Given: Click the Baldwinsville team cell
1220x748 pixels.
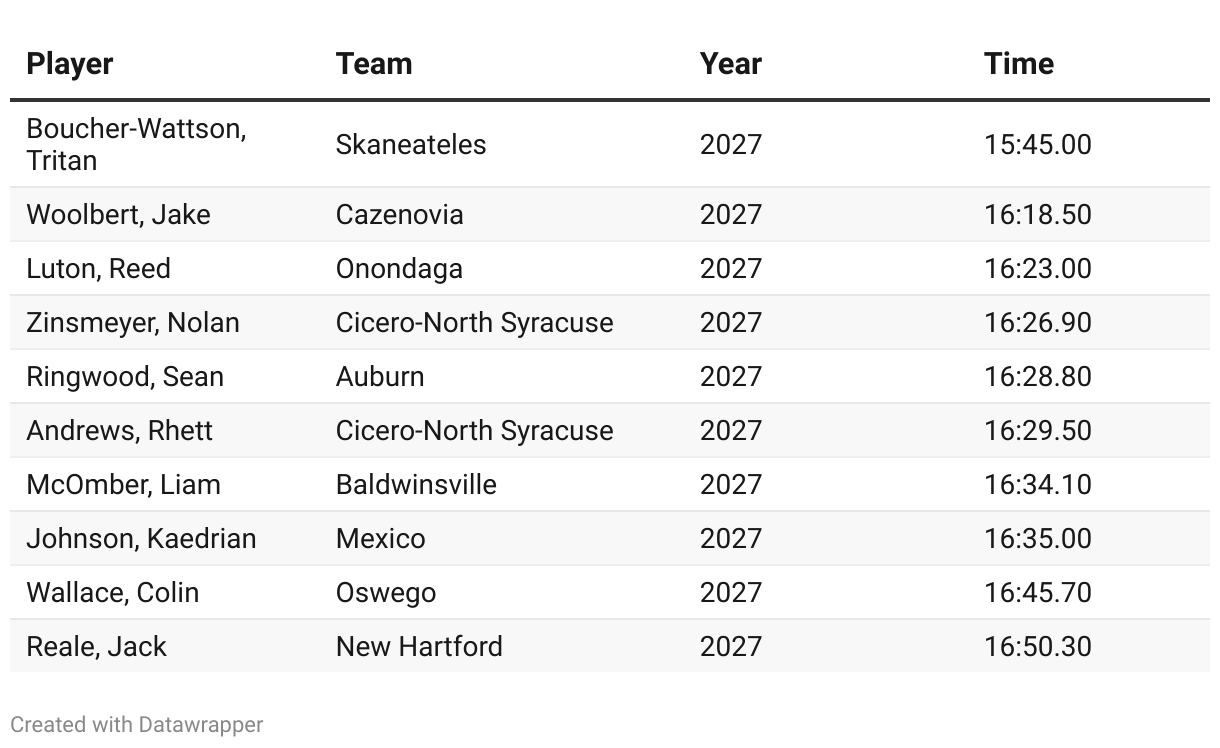Looking at the screenshot, I should click(416, 485).
